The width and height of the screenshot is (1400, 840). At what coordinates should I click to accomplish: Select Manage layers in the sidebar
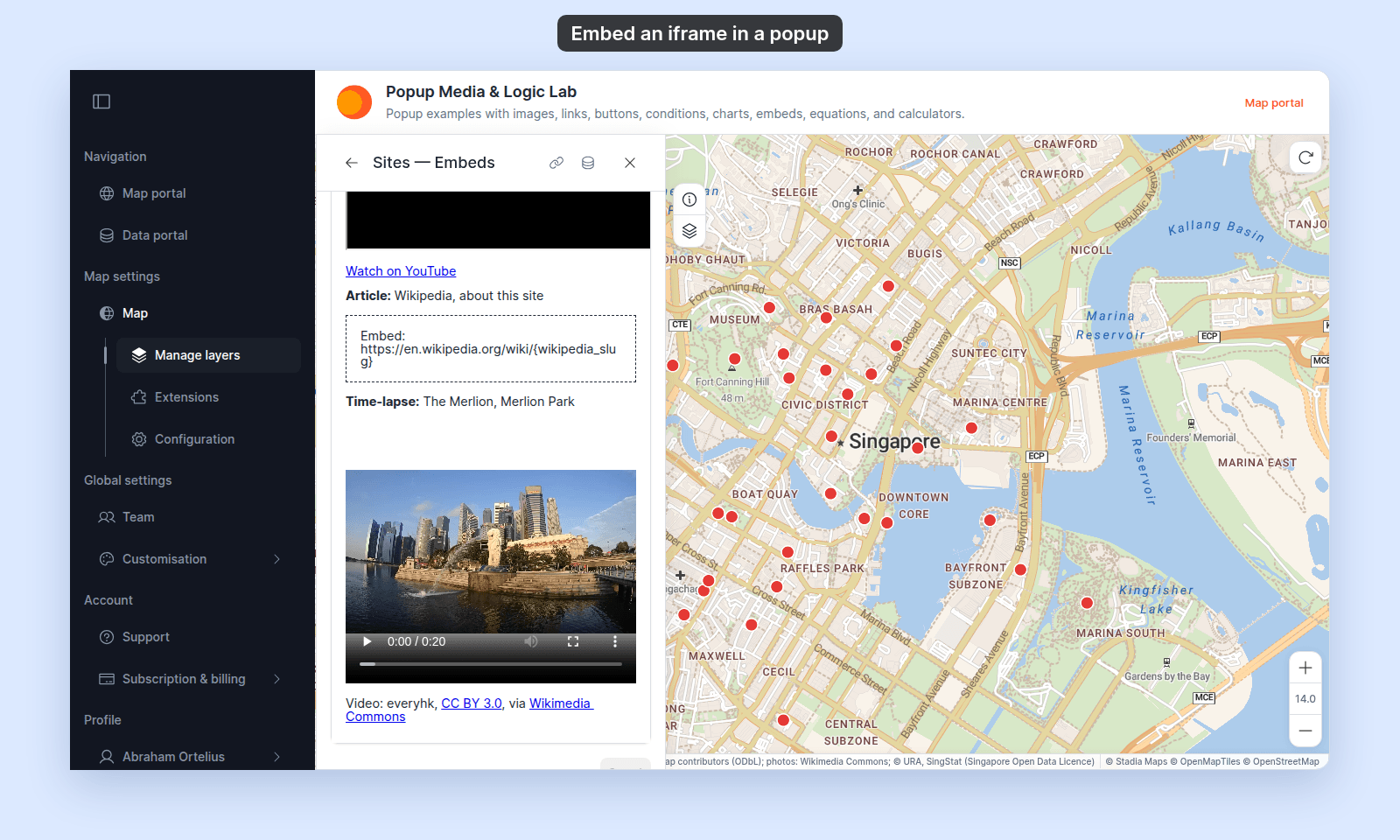click(208, 355)
